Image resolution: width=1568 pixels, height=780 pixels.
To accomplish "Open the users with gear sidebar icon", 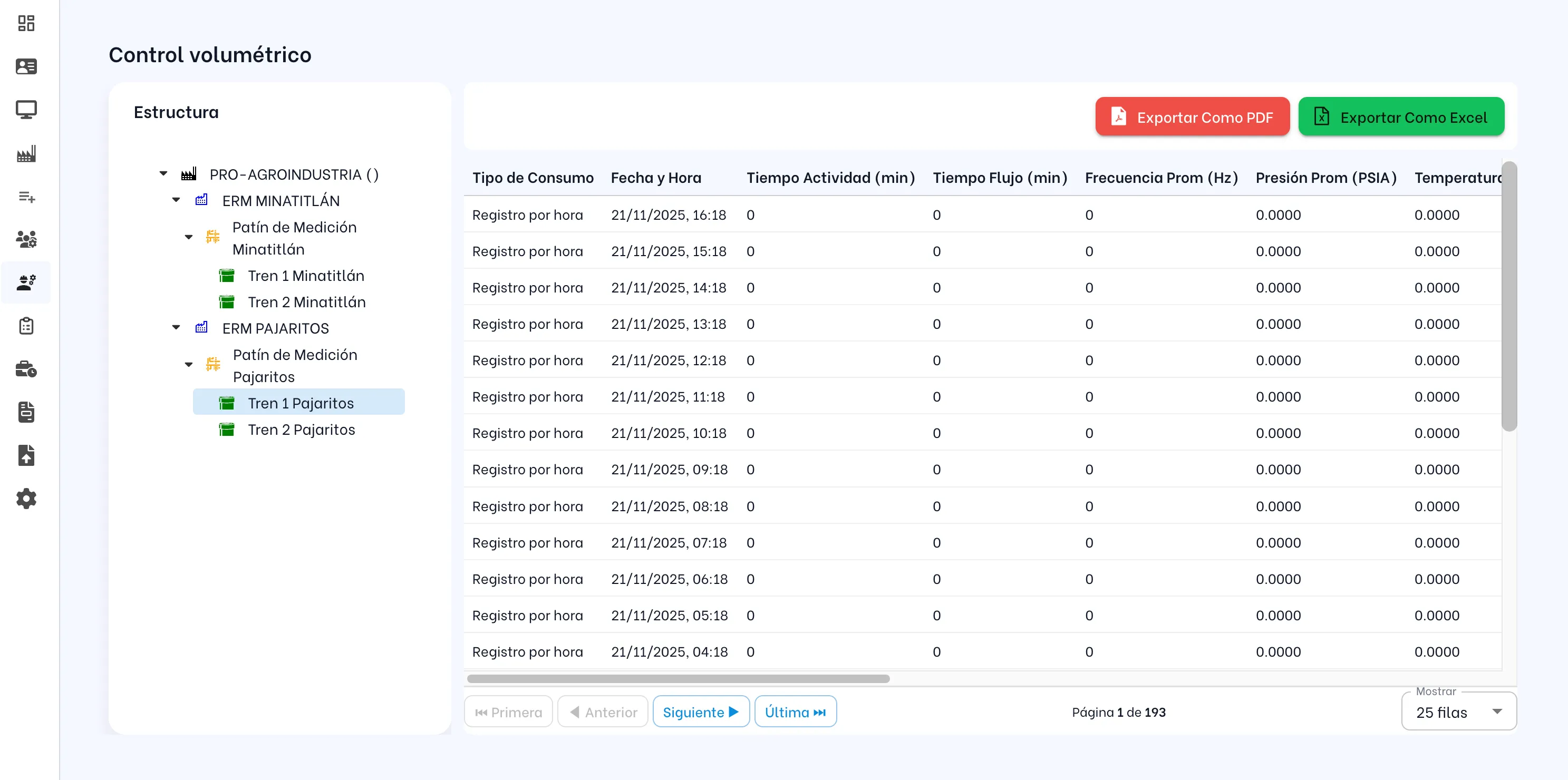I will [26, 239].
